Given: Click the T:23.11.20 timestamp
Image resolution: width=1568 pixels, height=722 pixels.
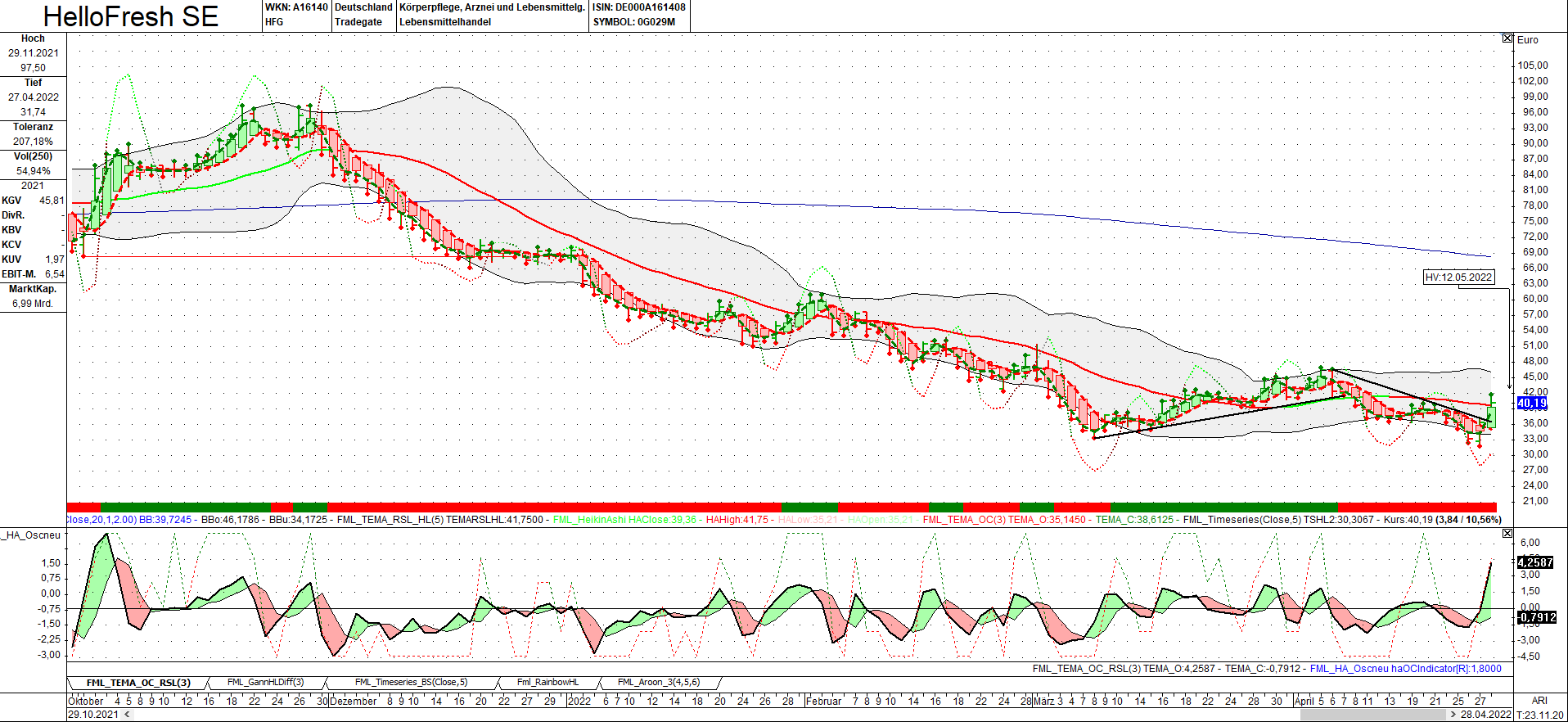Looking at the screenshot, I should click(1540, 715).
